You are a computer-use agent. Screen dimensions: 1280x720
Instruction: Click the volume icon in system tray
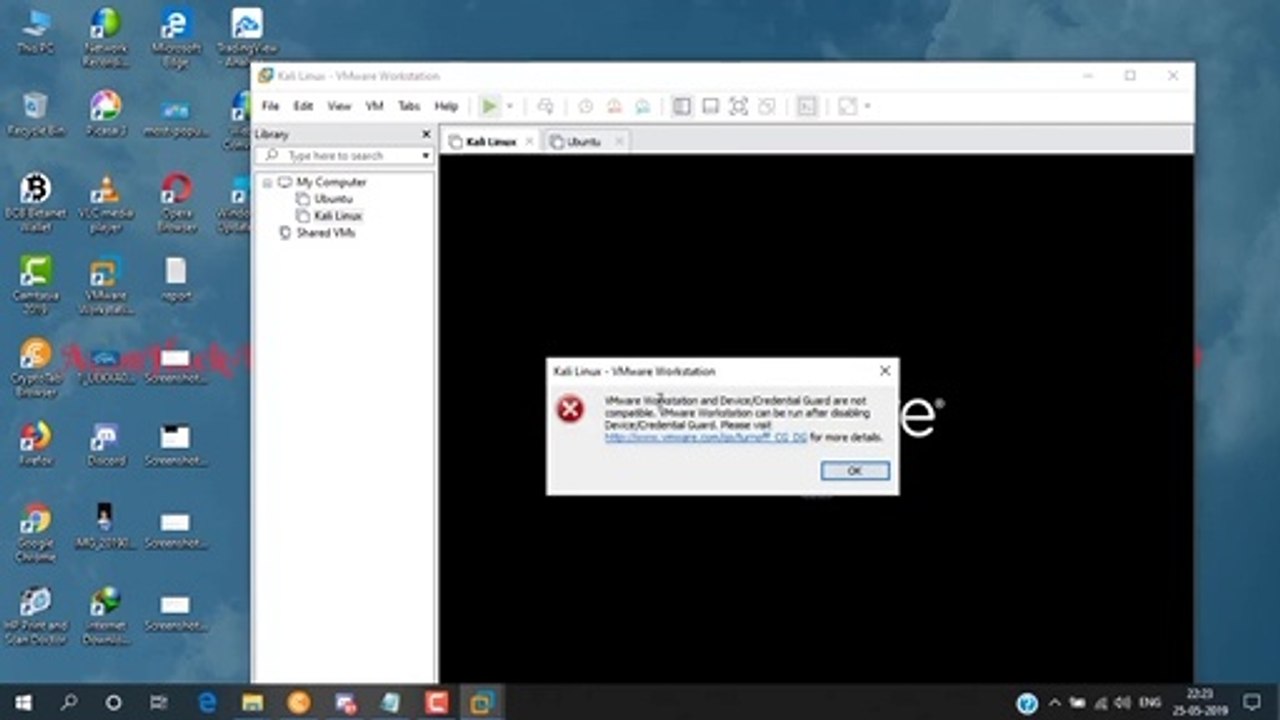[x=1124, y=702]
